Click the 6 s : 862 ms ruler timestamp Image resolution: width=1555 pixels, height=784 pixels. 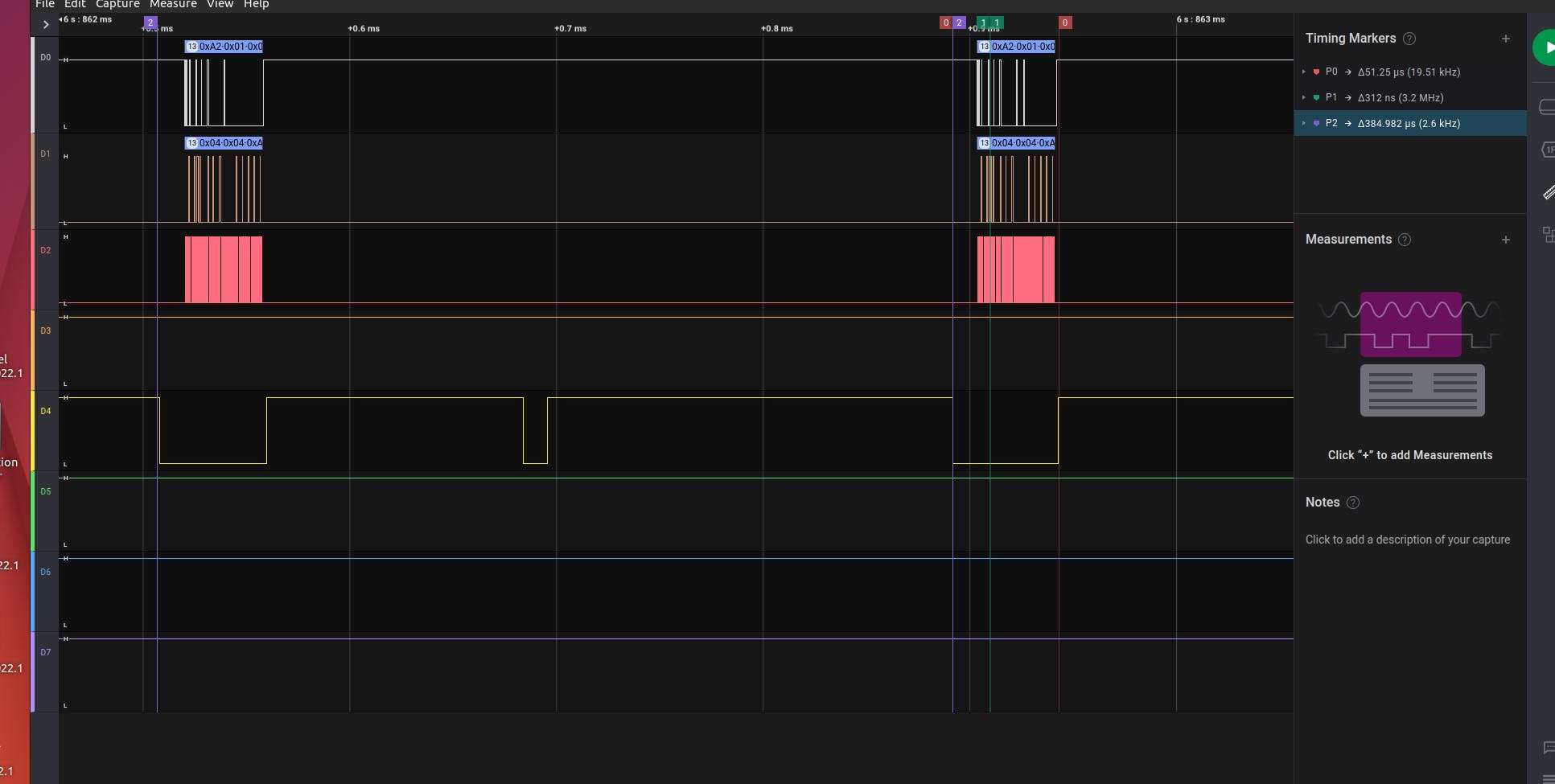[x=87, y=19]
